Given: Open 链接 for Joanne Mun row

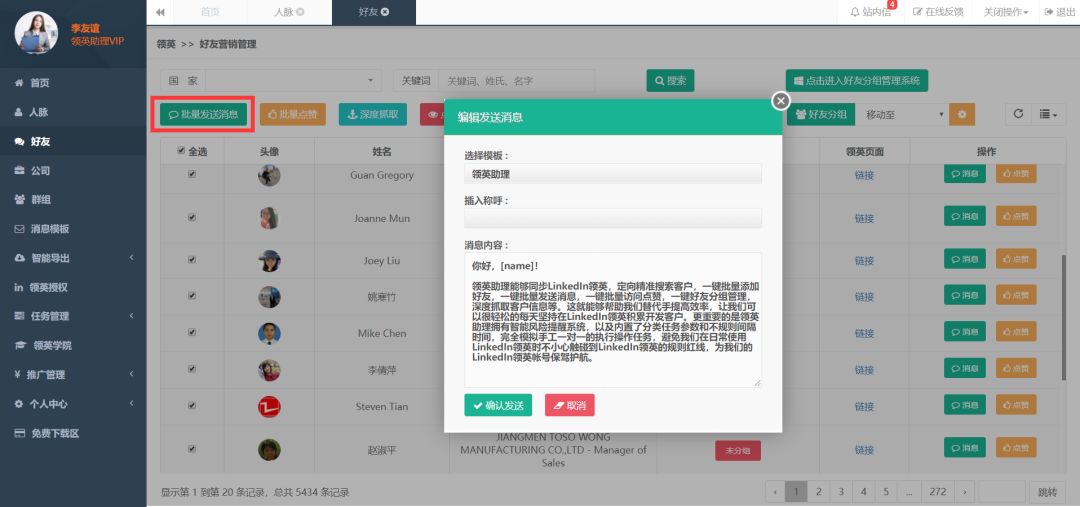Looking at the screenshot, I should click(864, 218).
